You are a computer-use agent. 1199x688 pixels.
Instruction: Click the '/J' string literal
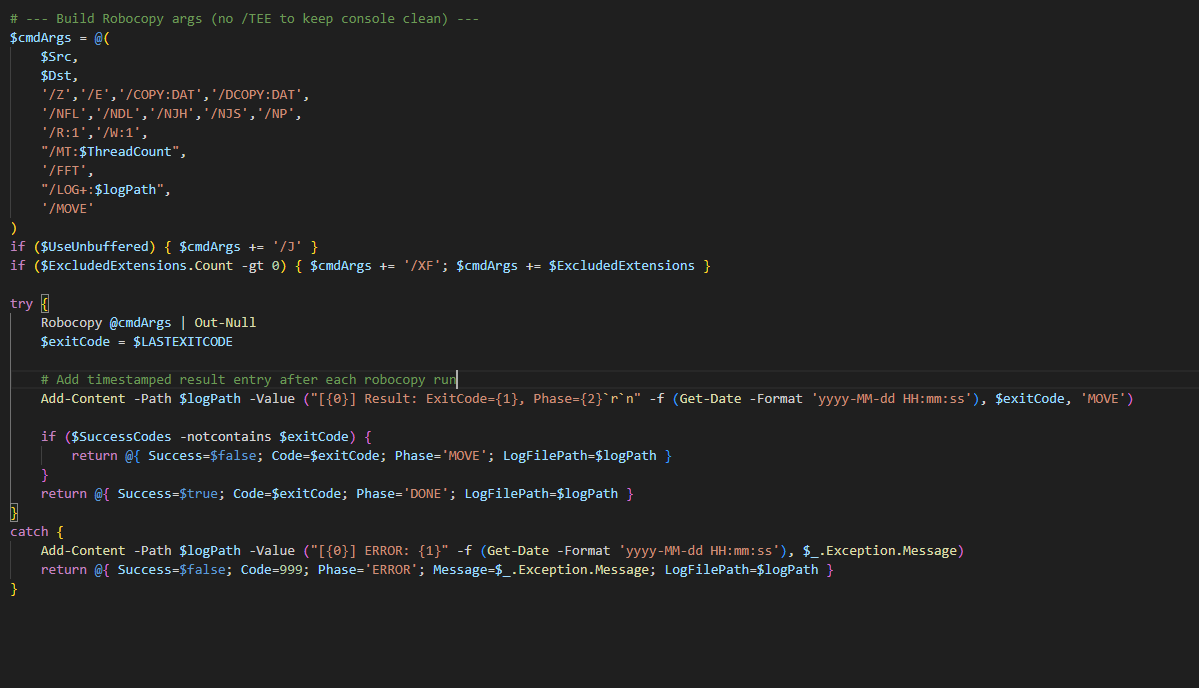click(x=287, y=247)
